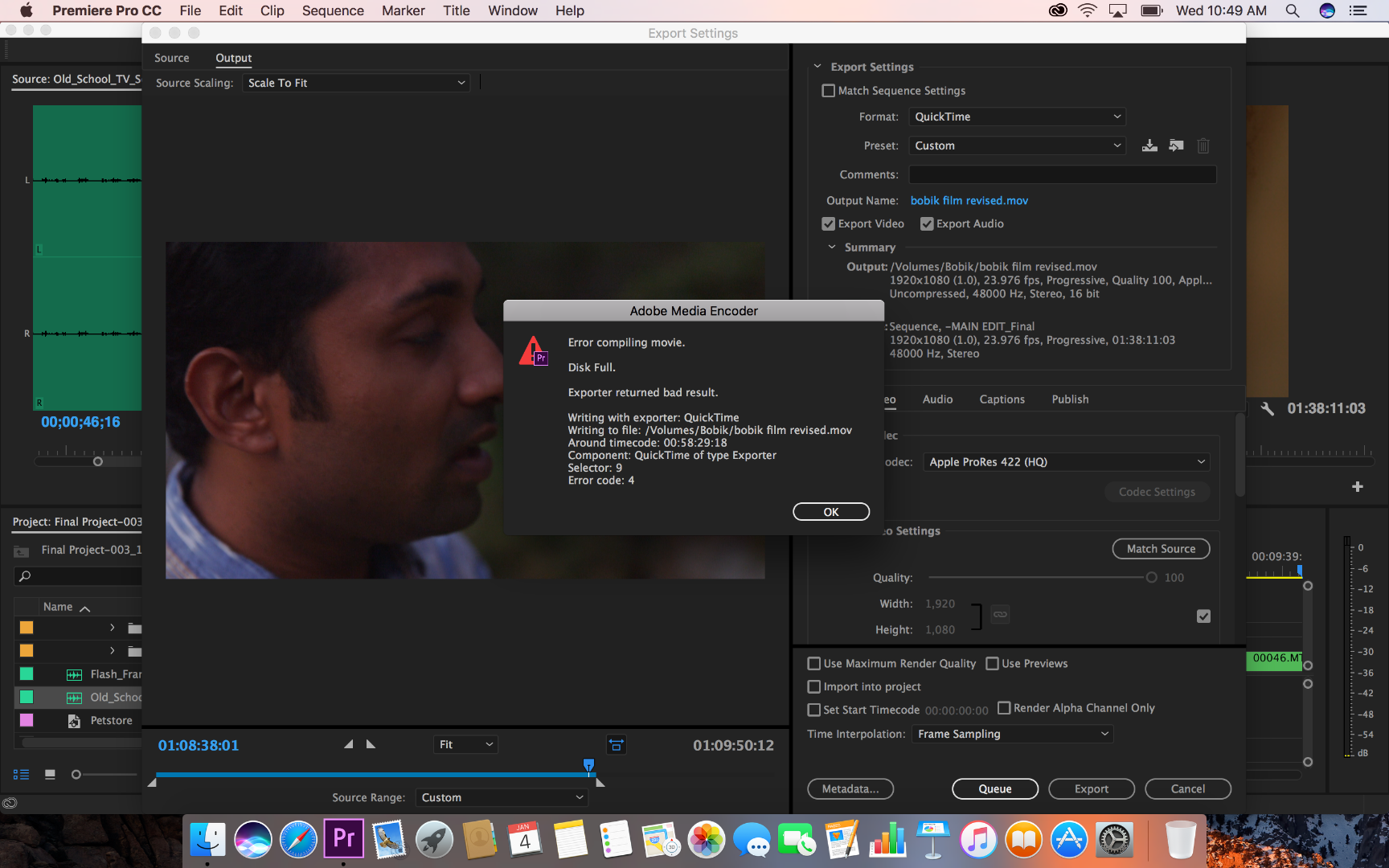The height and width of the screenshot is (868, 1389).
Task: Open Photos from the dock
Action: coord(707,839)
